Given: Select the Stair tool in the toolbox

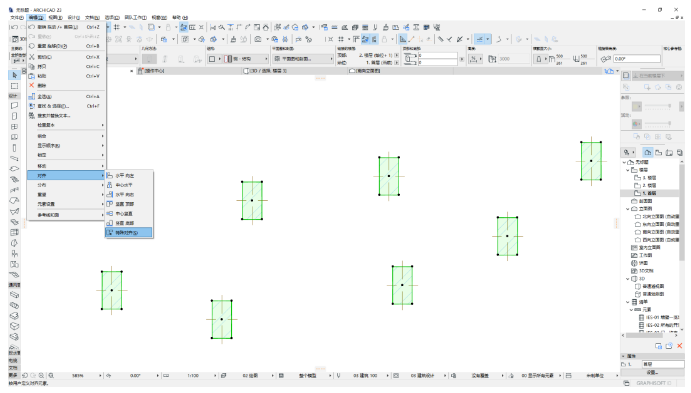Looking at the screenshot, I should tap(14, 180).
